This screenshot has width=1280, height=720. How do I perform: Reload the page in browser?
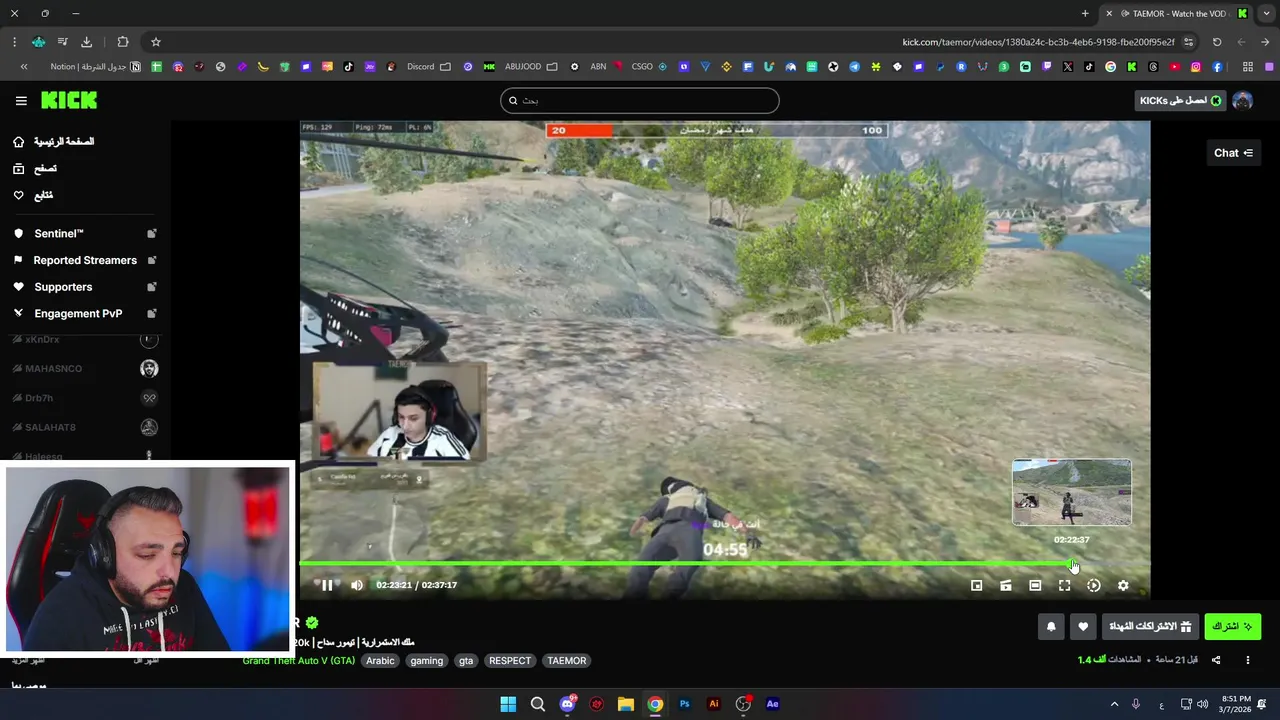(1217, 42)
